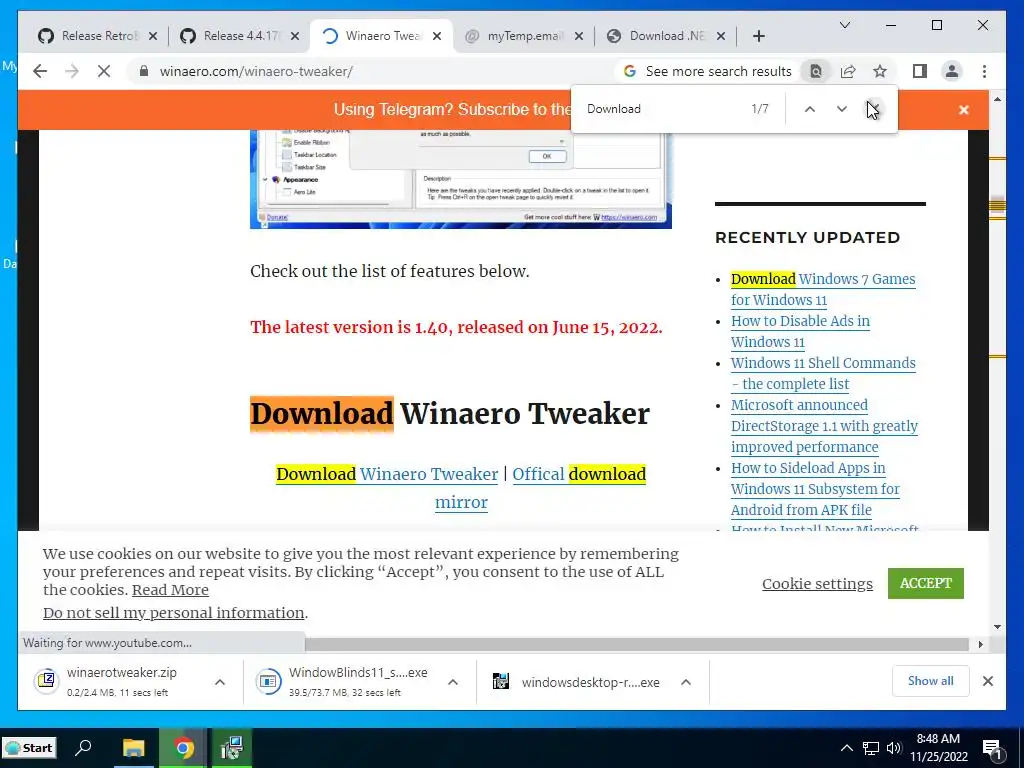This screenshot has width=1024, height=768.
Task: Open the browser side panel
Action: (920, 71)
